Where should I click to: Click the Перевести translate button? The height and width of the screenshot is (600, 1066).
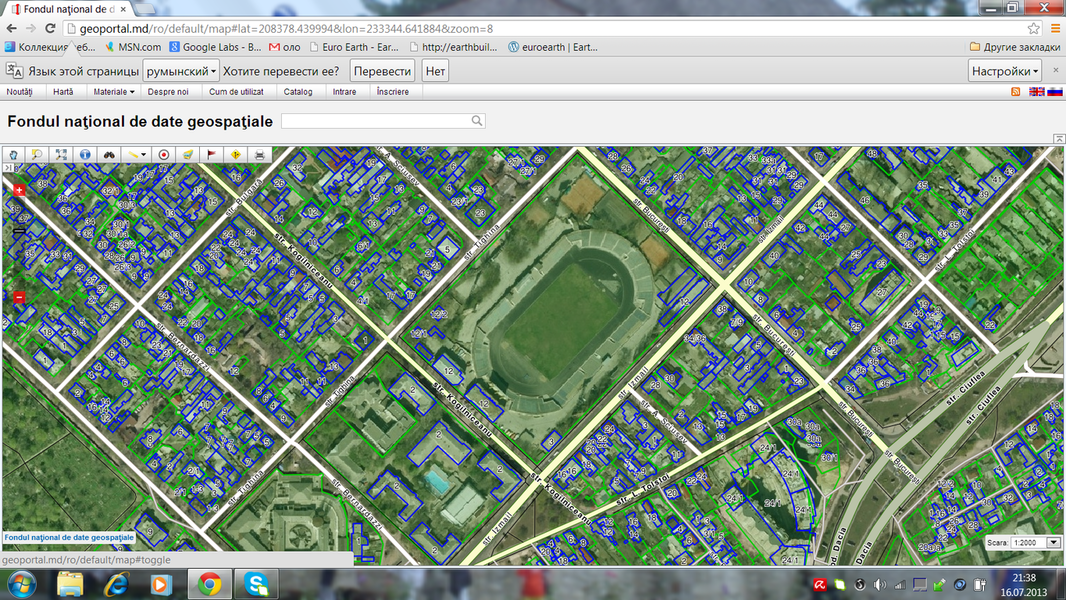pos(382,71)
